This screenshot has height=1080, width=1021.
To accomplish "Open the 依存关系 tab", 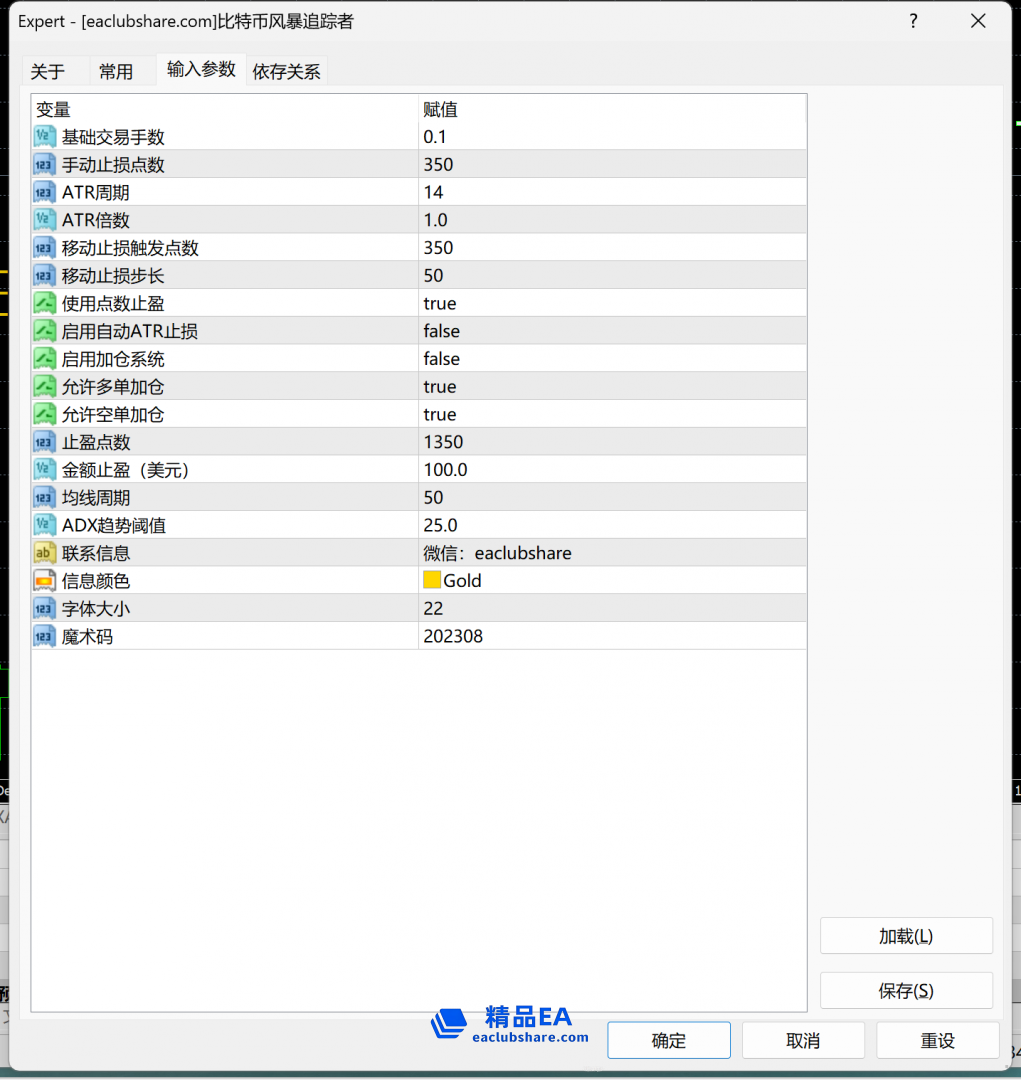I will click(x=287, y=70).
